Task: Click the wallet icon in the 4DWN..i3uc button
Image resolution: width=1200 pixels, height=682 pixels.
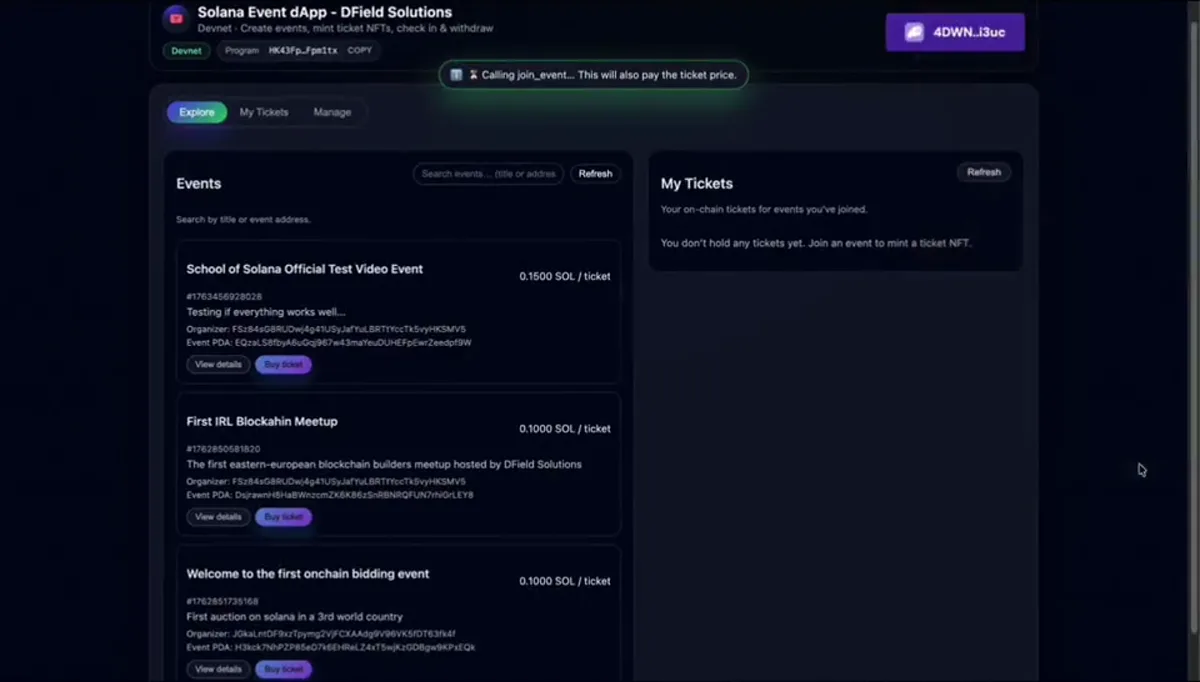Action: point(914,32)
